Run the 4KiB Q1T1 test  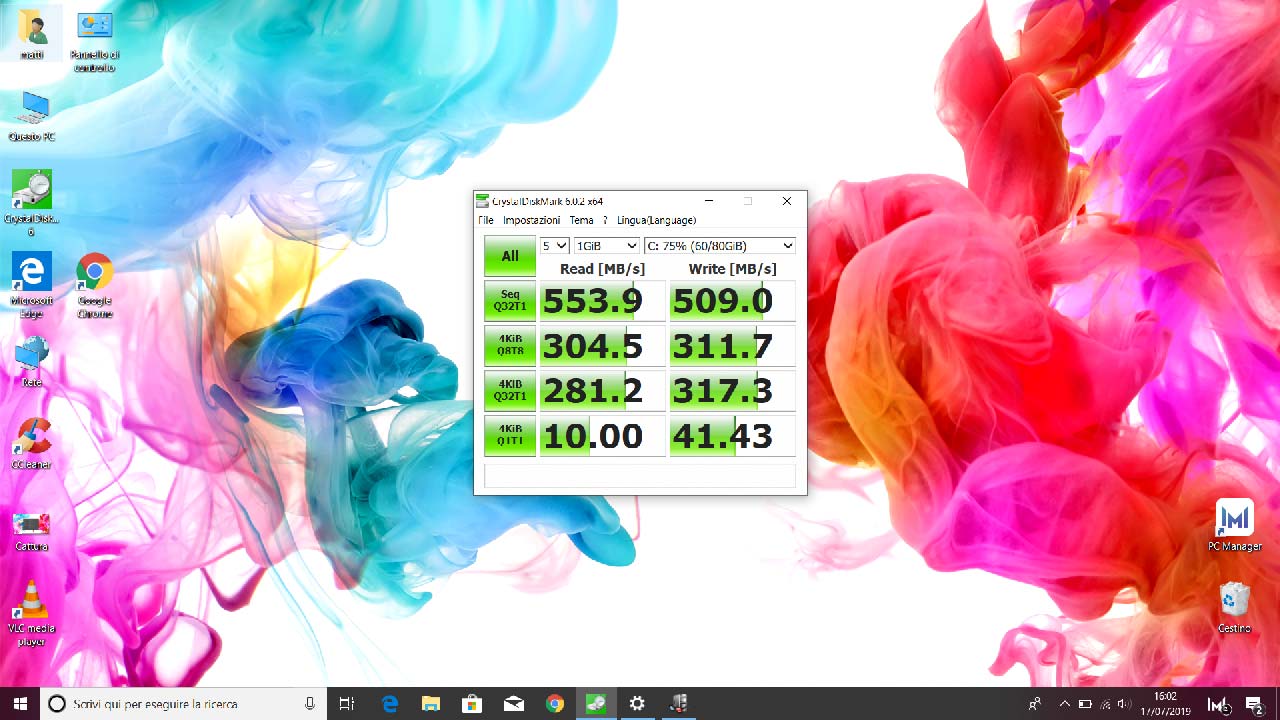coord(509,435)
